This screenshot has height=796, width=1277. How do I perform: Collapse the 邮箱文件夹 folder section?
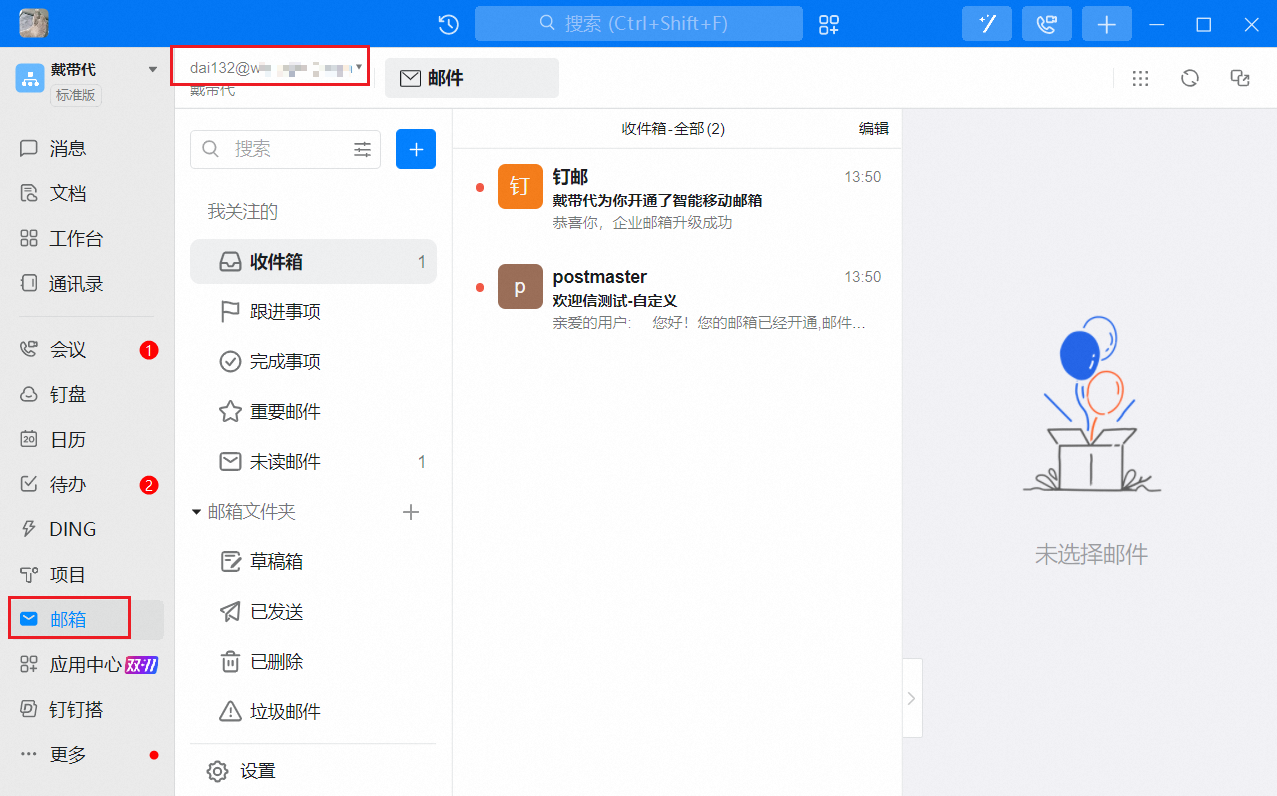coord(197,512)
